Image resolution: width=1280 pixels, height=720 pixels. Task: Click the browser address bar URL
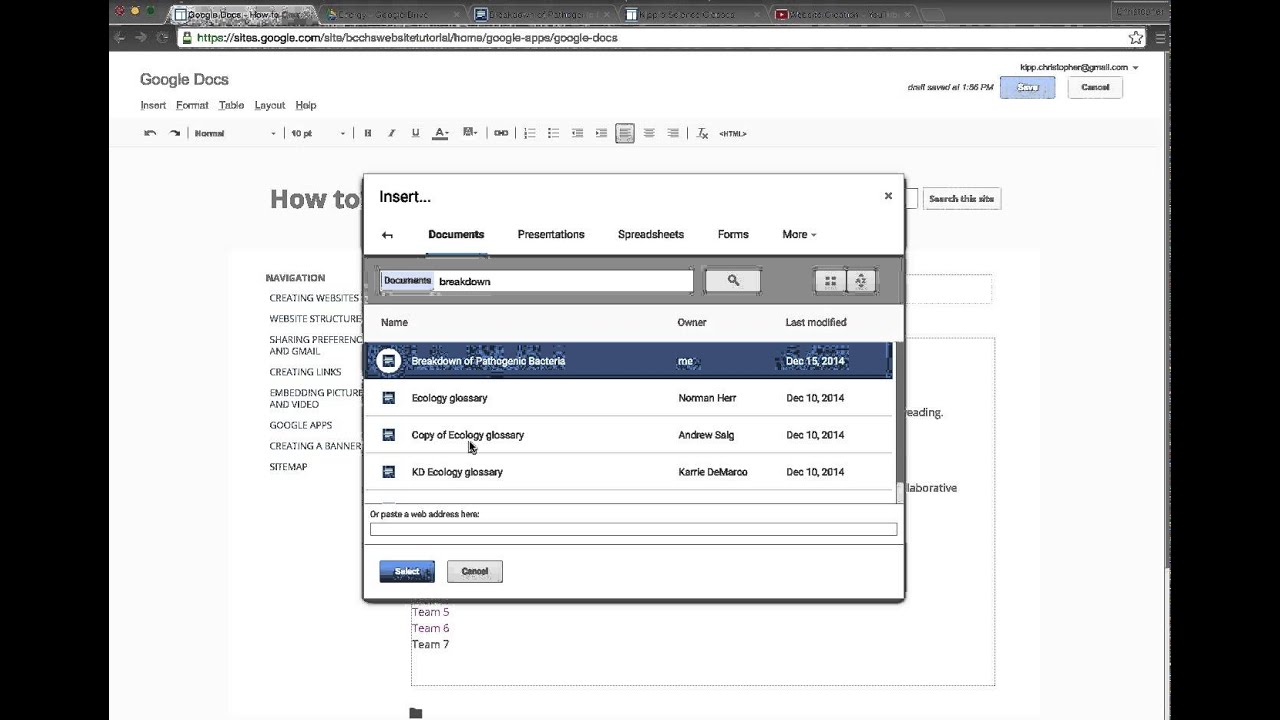tap(407, 38)
